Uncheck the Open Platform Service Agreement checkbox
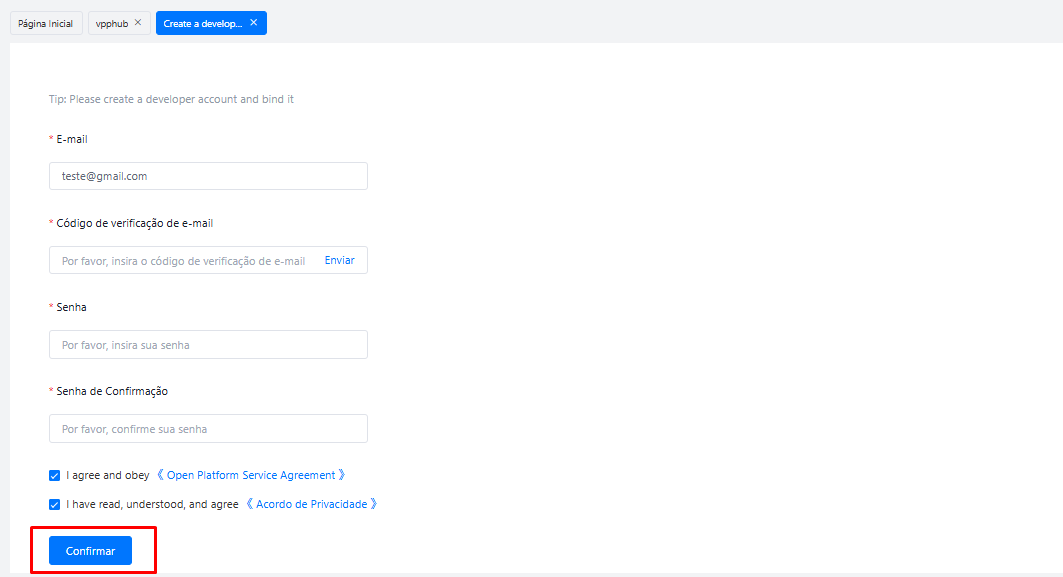Image resolution: width=1063 pixels, height=577 pixels. coord(55,476)
